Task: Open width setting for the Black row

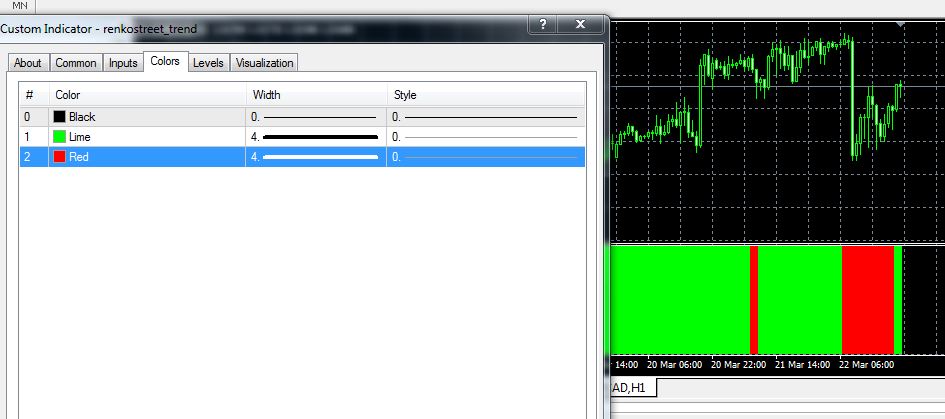Action: [316, 117]
